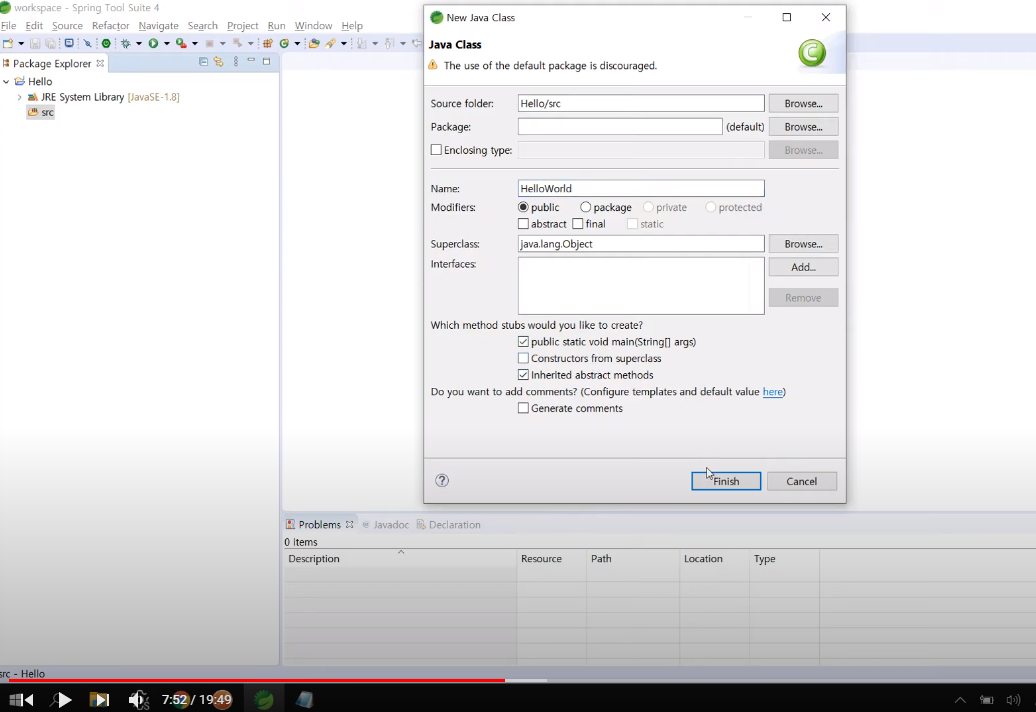Click the green Run play icon
The image size is (1036, 712).
point(153,44)
